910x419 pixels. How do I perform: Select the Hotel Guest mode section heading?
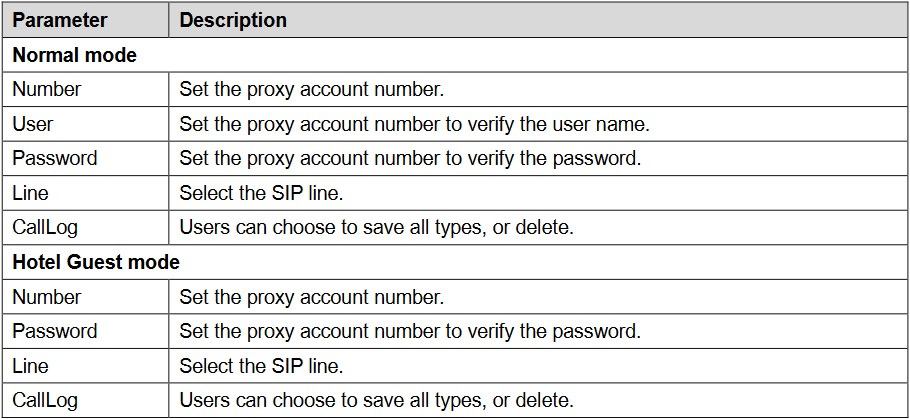click(96, 263)
